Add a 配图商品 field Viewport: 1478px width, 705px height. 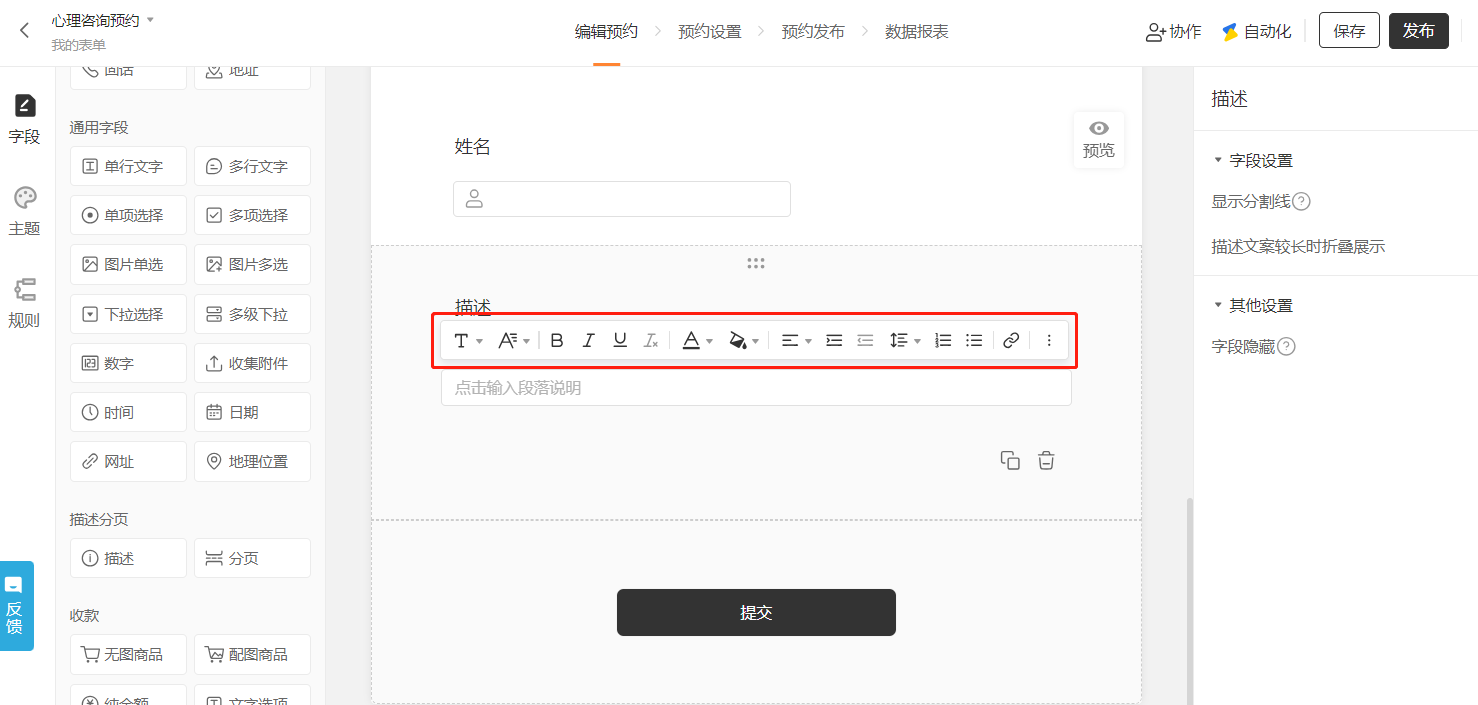click(252, 654)
